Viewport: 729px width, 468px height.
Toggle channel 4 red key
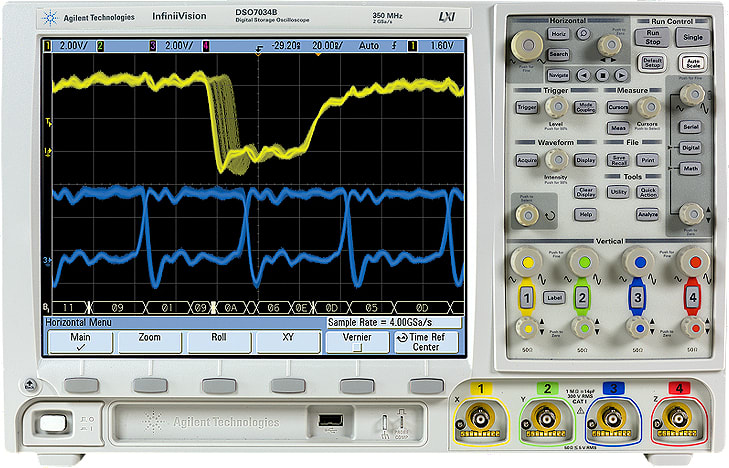692,297
